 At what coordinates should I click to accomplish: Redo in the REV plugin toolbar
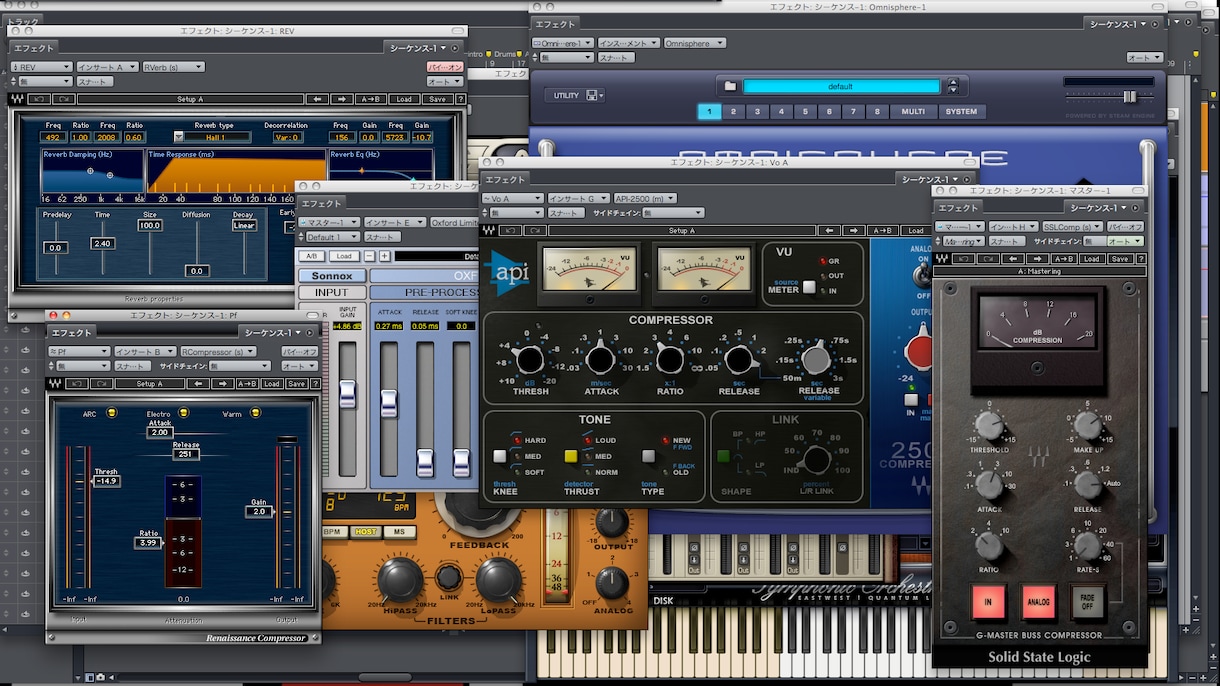coord(63,99)
